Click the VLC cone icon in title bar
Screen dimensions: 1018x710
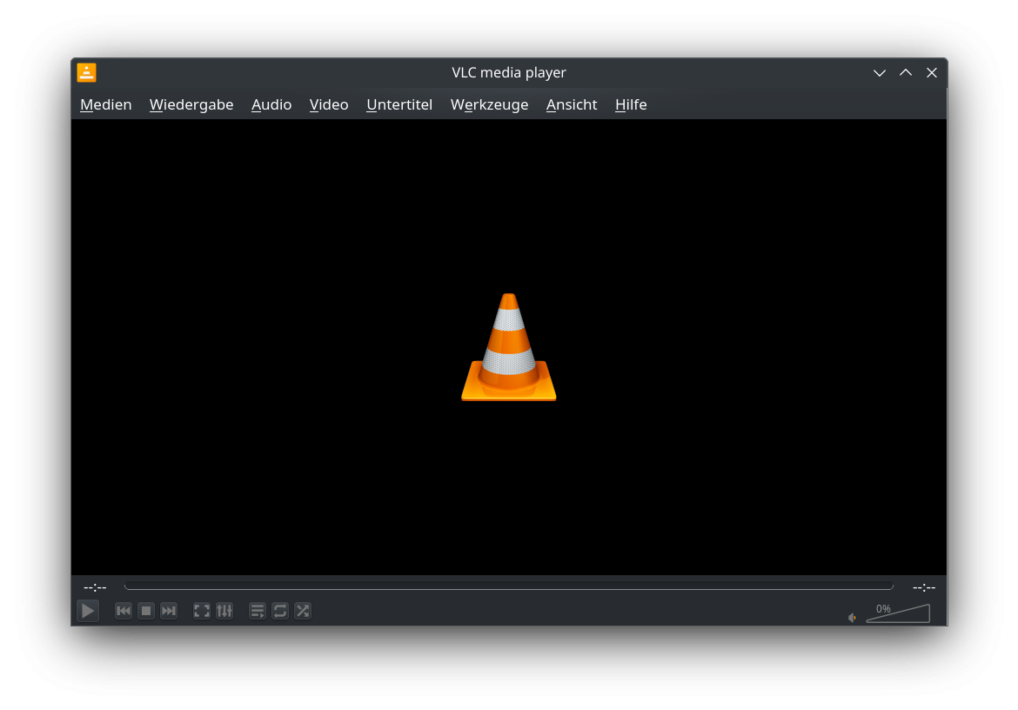point(87,72)
